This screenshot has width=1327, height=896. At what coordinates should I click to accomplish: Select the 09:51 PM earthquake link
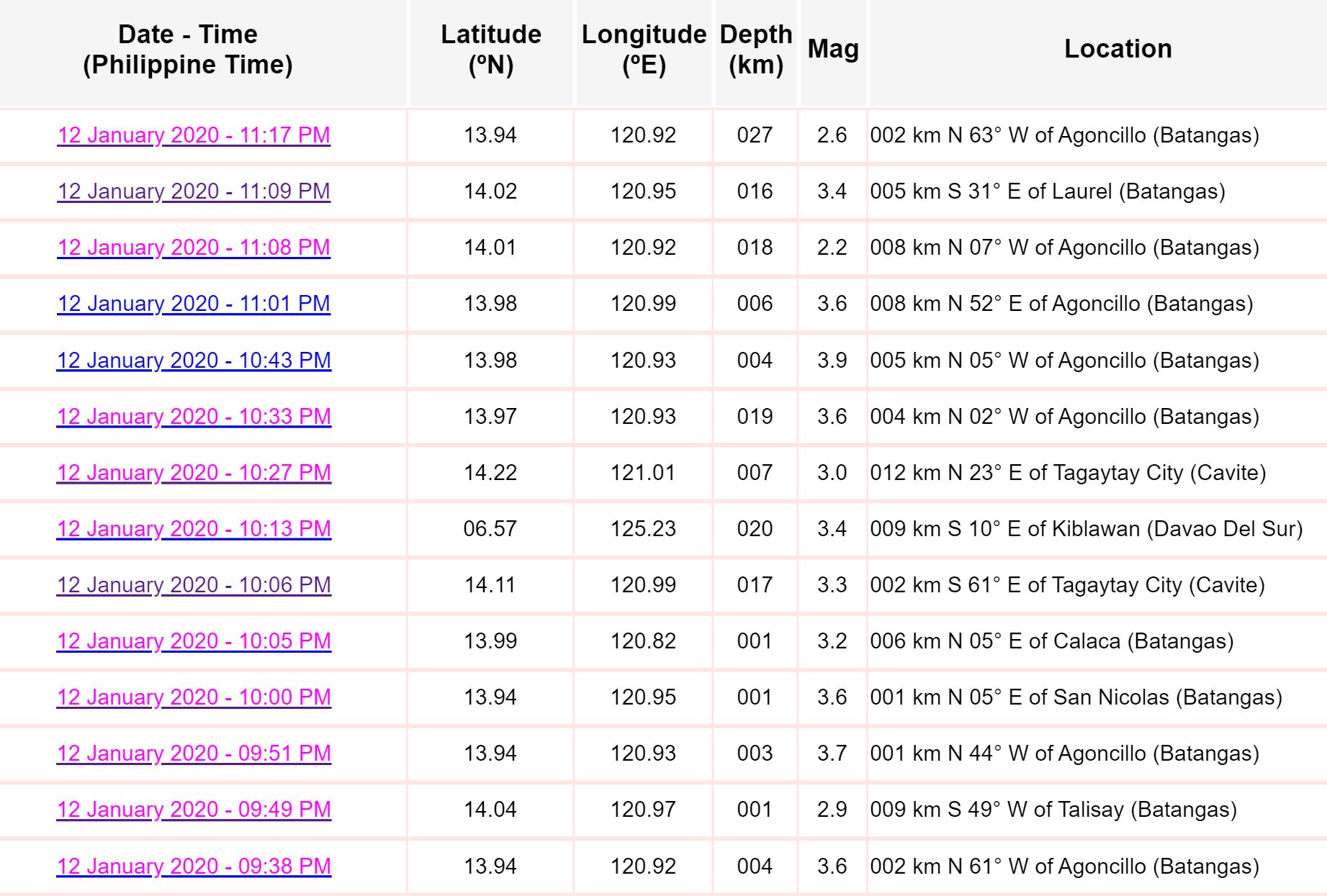tap(194, 754)
